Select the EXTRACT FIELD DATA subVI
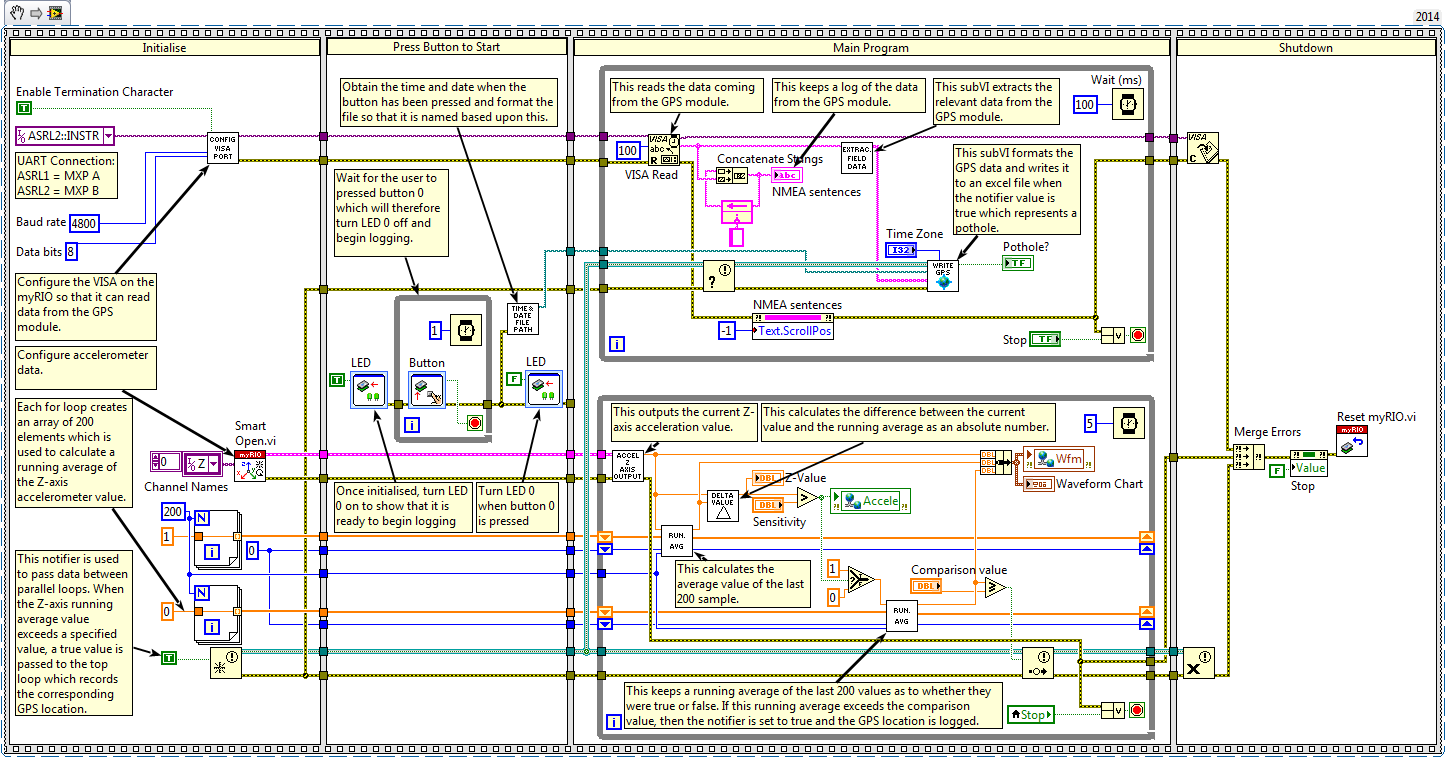 856,158
